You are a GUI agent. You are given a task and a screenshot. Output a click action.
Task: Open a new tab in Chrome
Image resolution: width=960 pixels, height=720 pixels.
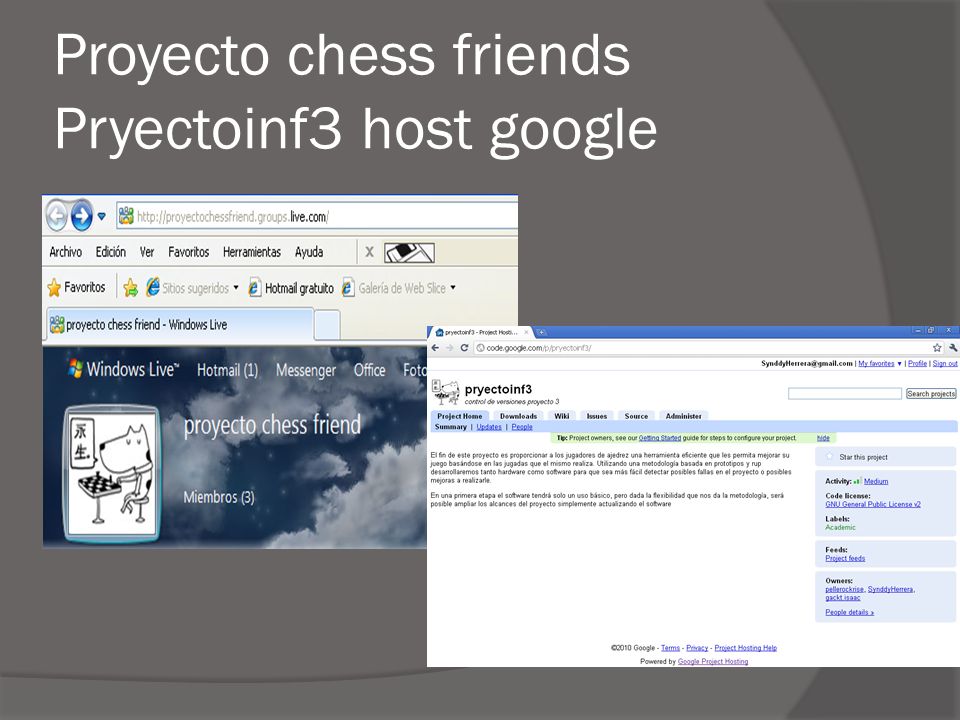(542, 332)
